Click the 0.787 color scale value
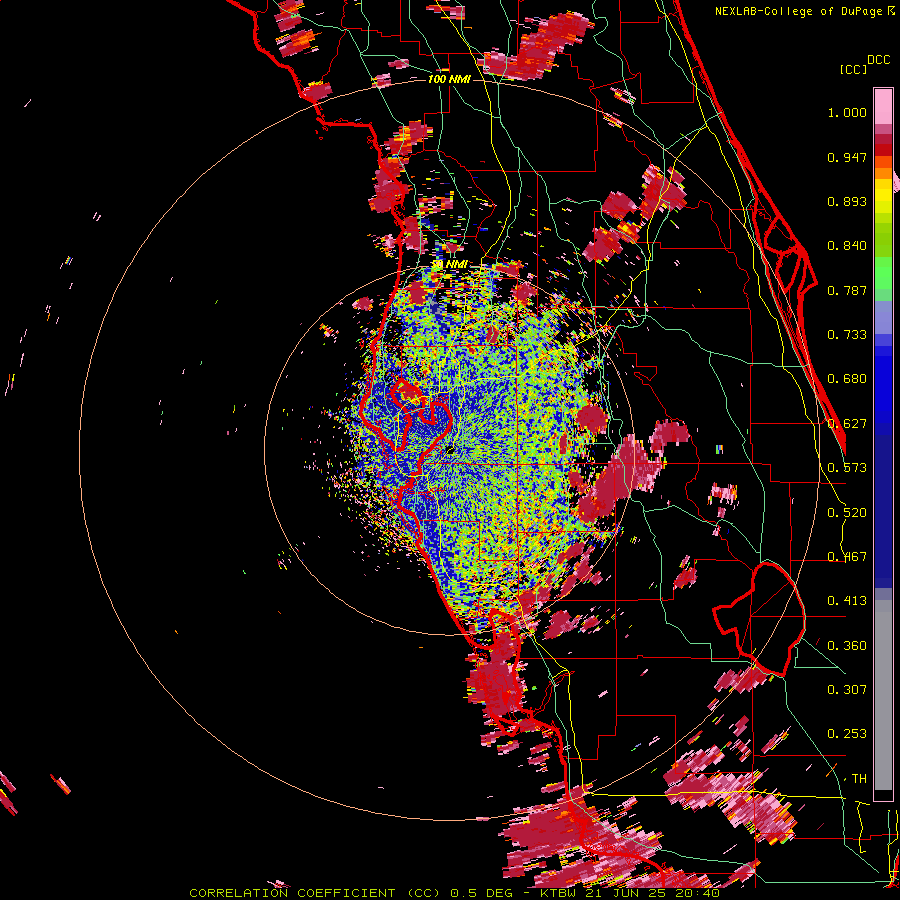900x900 pixels. [847, 290]
